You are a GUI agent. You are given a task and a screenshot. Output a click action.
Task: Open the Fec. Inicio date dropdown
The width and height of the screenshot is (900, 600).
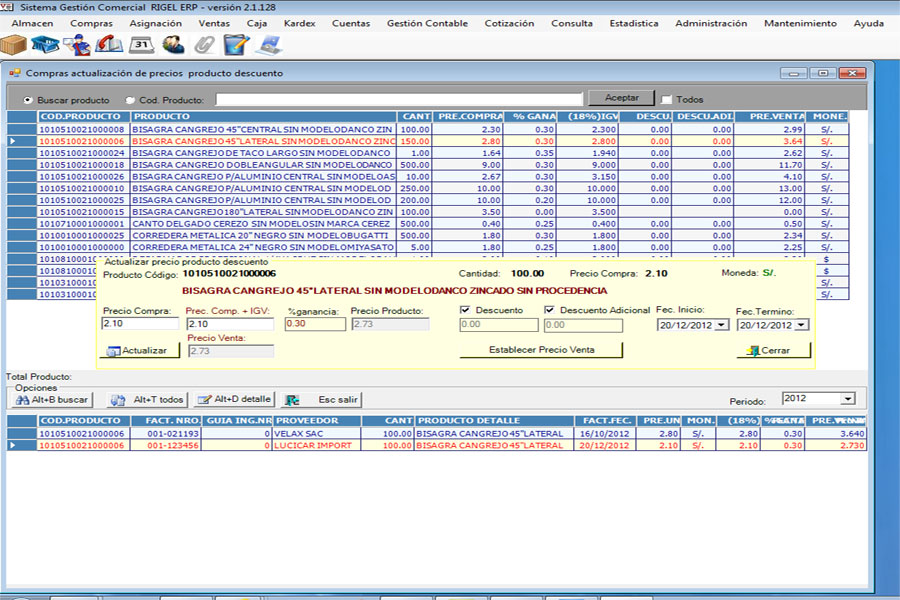tap(722, 325)
